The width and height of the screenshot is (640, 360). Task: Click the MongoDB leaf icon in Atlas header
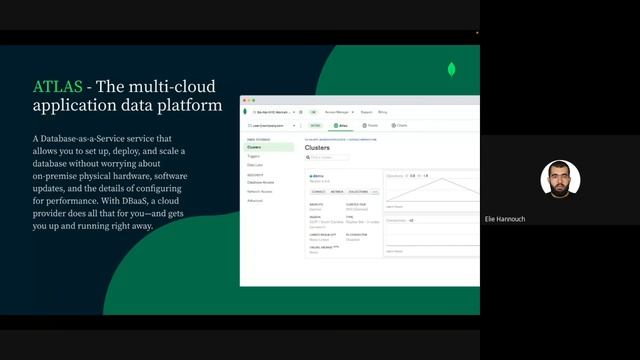(245, 111)
